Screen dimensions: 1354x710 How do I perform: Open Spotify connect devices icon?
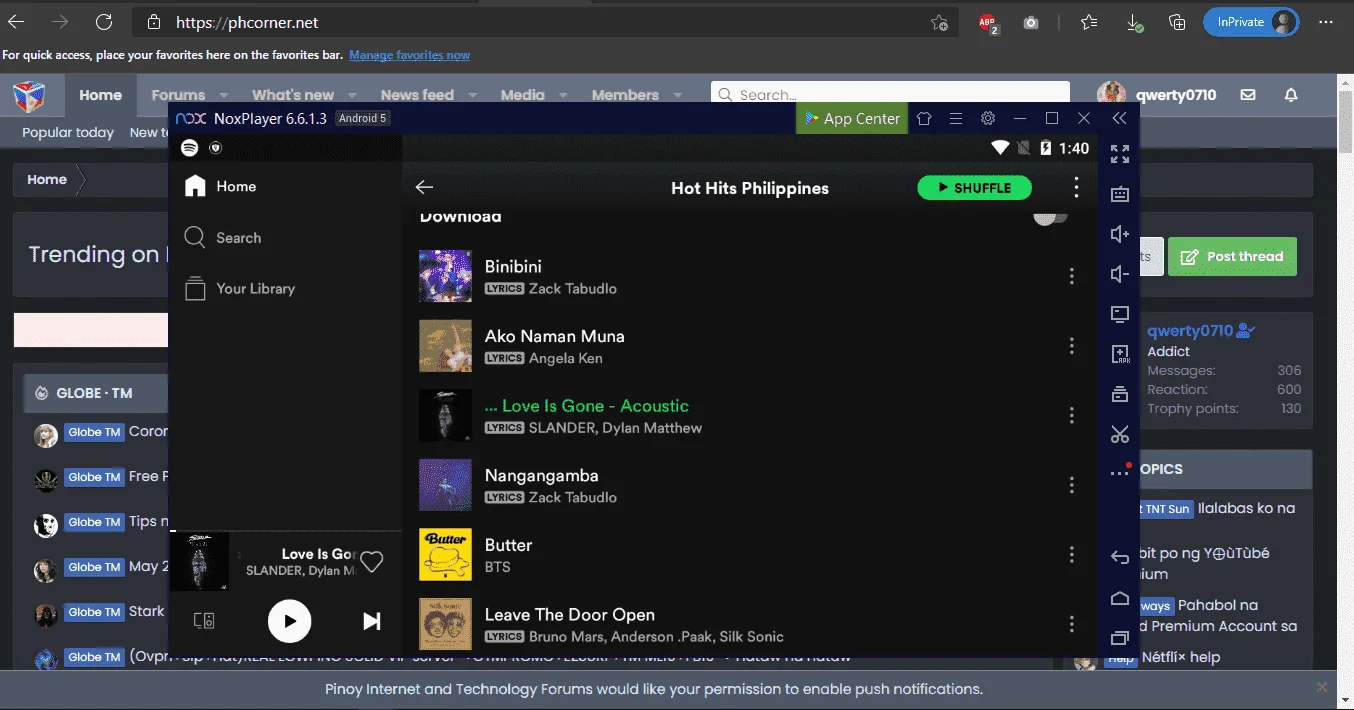[x=203, y=621]
